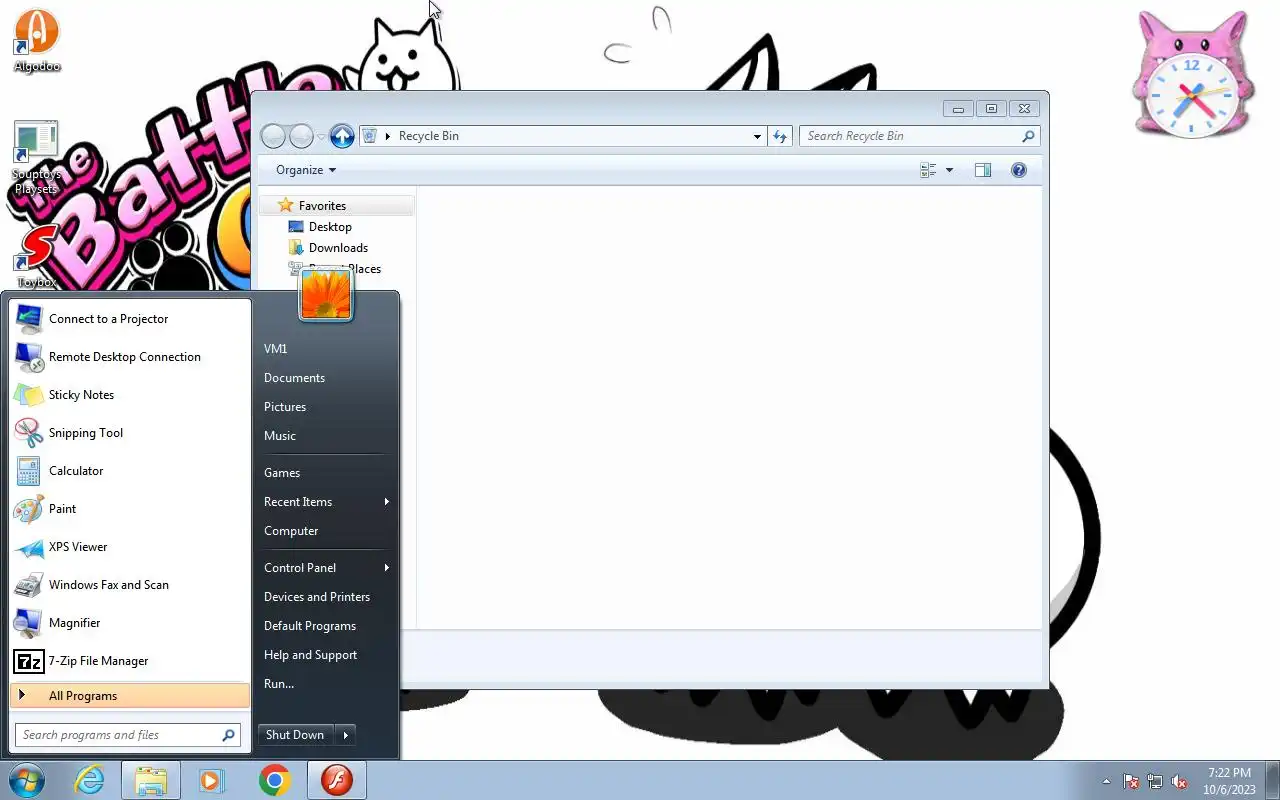Open Magnifier from Start menu

130,623
